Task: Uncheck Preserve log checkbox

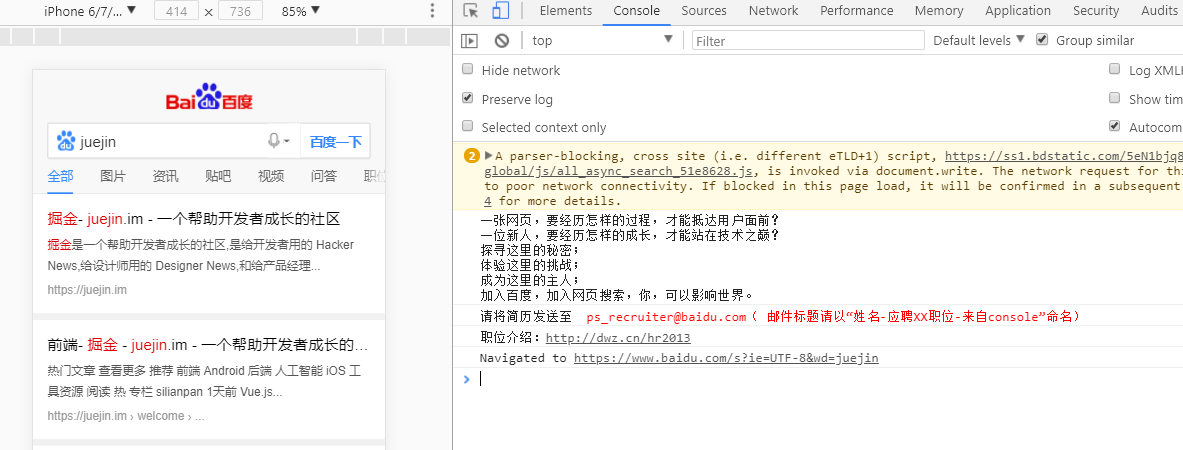Action: (468, 98)
